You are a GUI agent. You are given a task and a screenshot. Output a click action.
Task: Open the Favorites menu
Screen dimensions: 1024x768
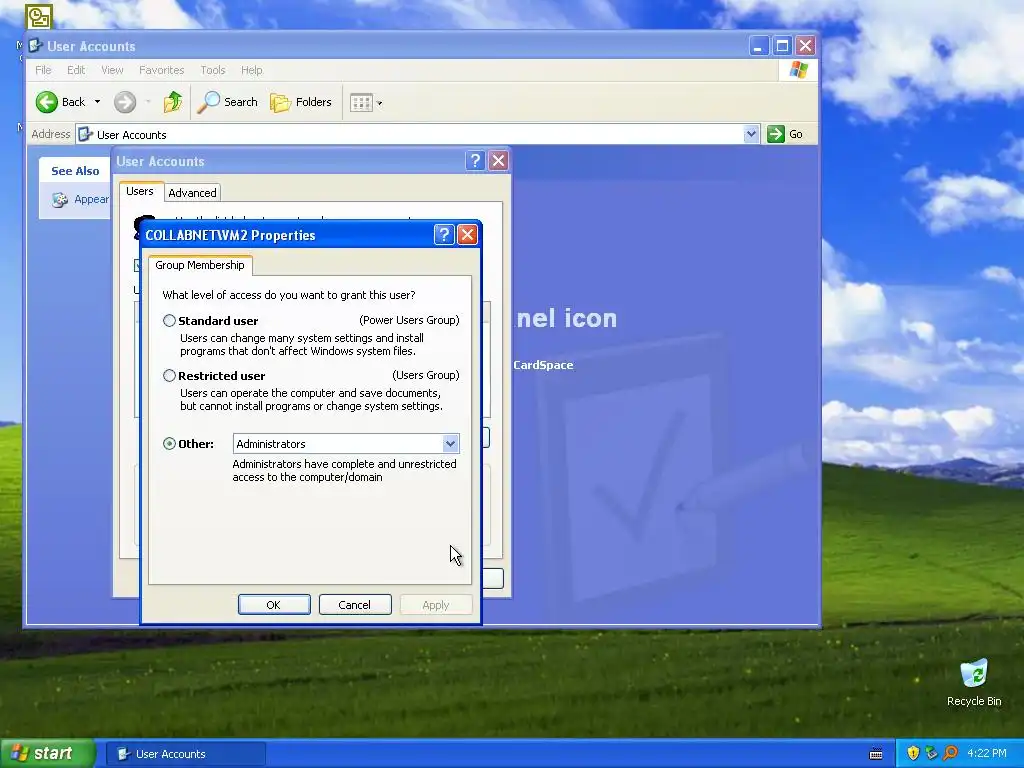pyautogui.click(x=161, y=70)
